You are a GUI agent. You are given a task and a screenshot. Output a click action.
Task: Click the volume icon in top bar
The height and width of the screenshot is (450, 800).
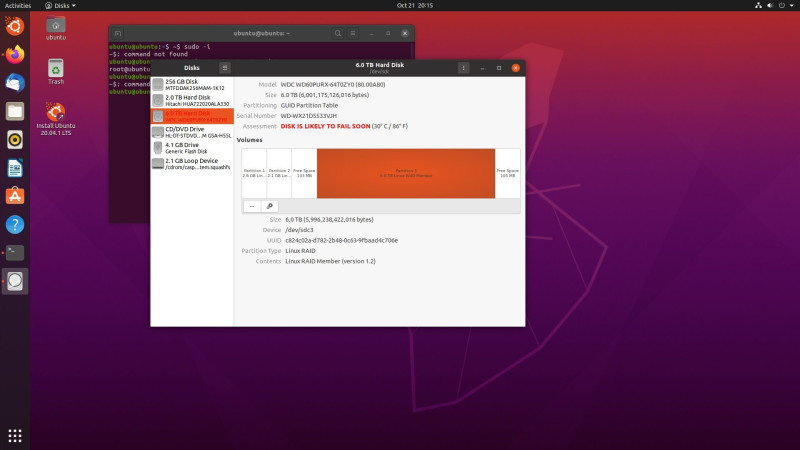[770, 5]
